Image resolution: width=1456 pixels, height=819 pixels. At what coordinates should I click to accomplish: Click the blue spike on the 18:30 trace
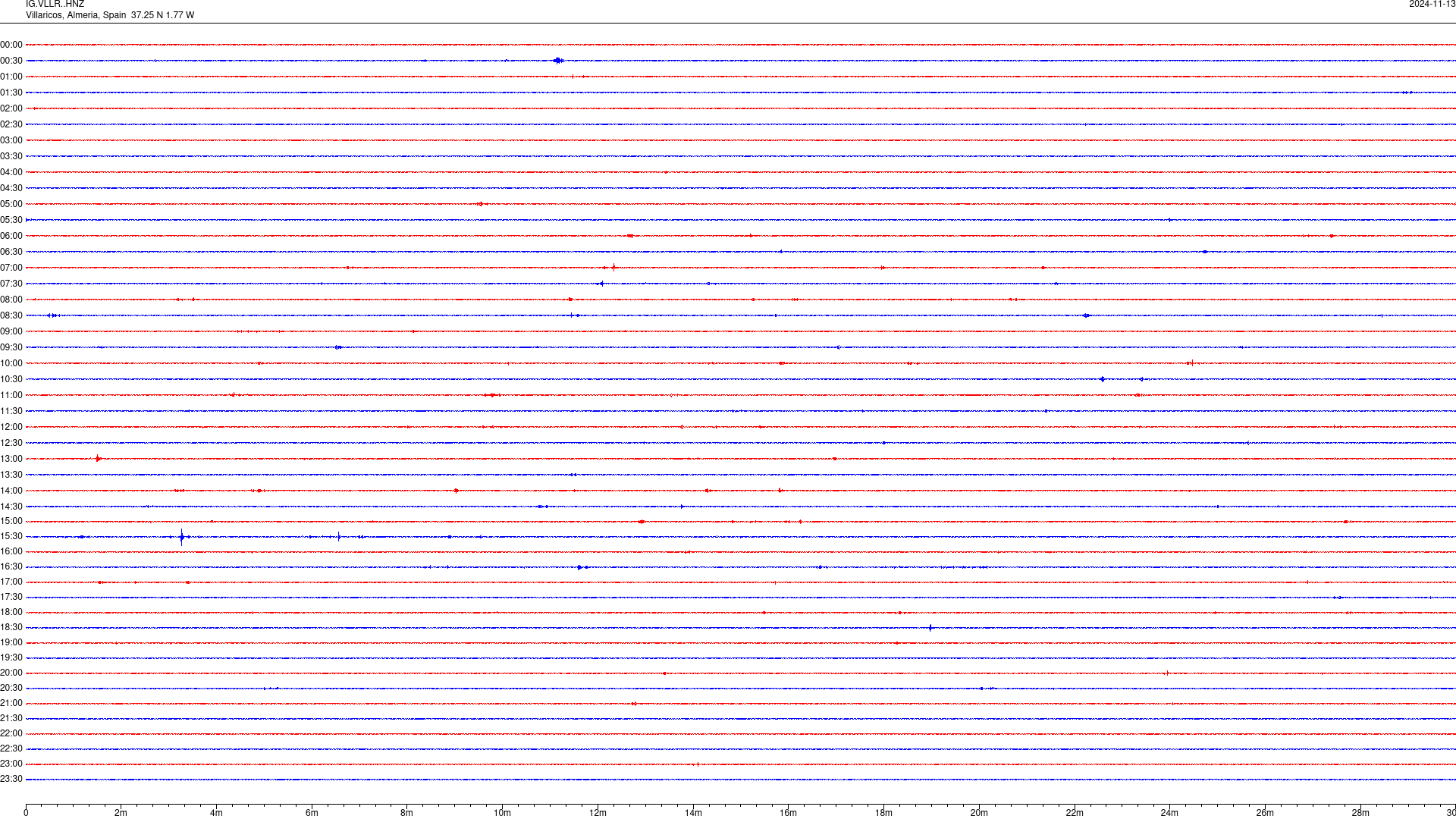[930, 628]
